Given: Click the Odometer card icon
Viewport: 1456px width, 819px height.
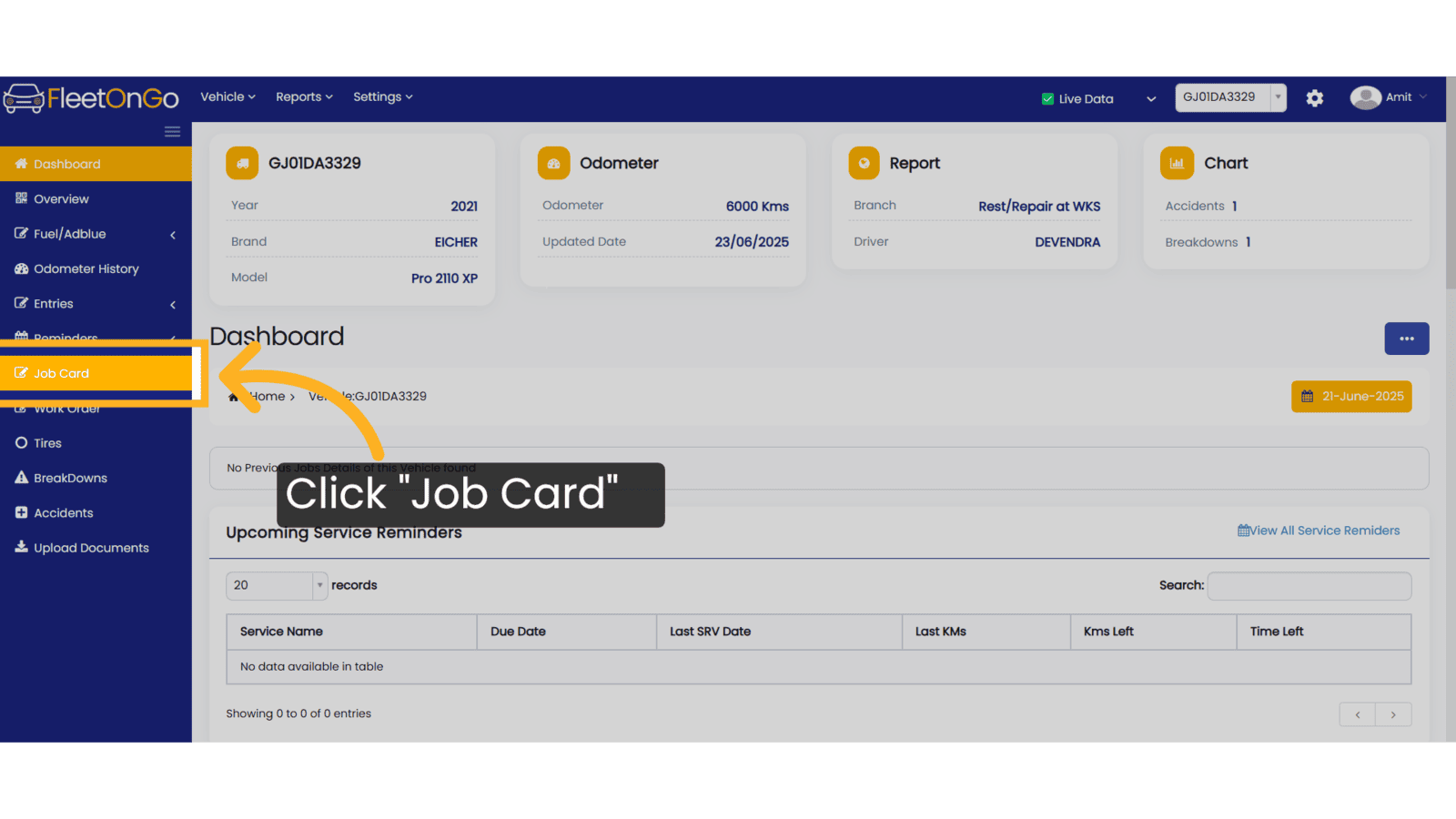Looking at the screenshot, I should 553,164.
